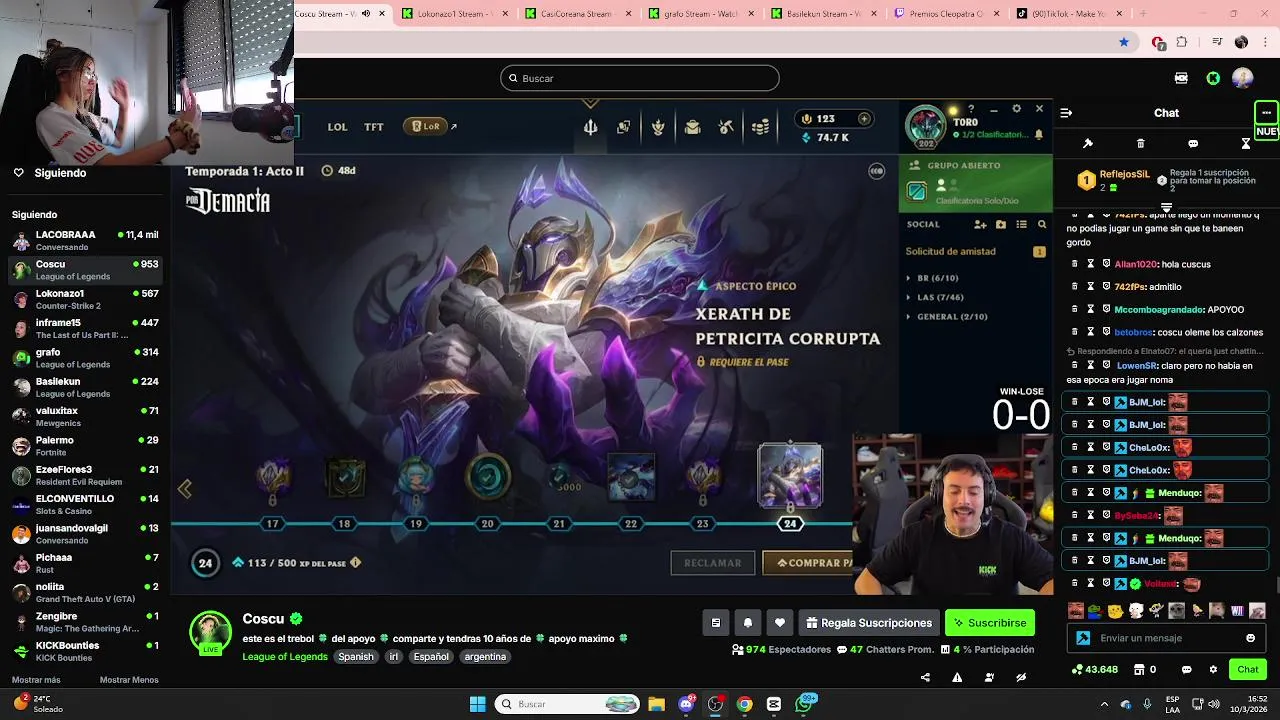Open the LoL client home (crossed swords) icon
The width and height of the screenshot is (1280, 720).
(590, 127)
